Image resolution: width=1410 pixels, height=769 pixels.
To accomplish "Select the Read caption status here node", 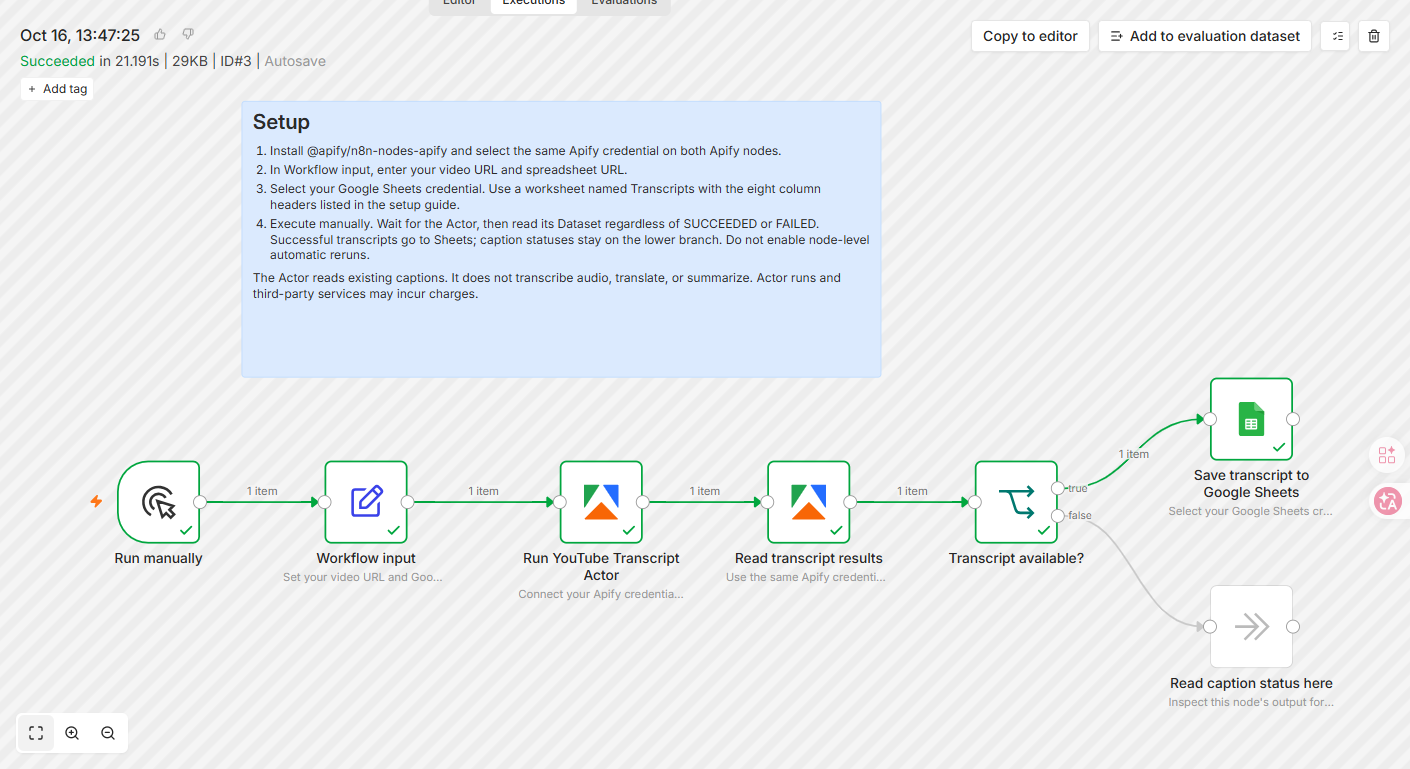I will pos(1251,627).
